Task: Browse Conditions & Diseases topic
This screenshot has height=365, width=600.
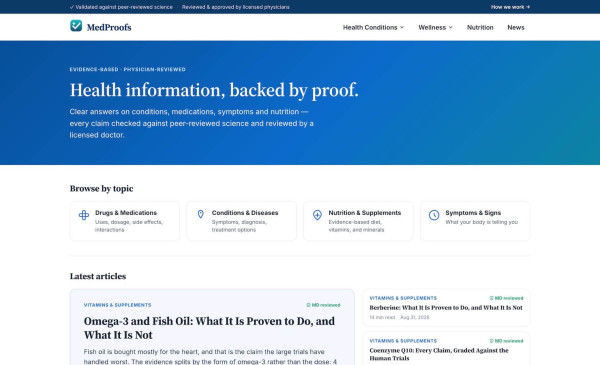Action: tap(241, 221)
